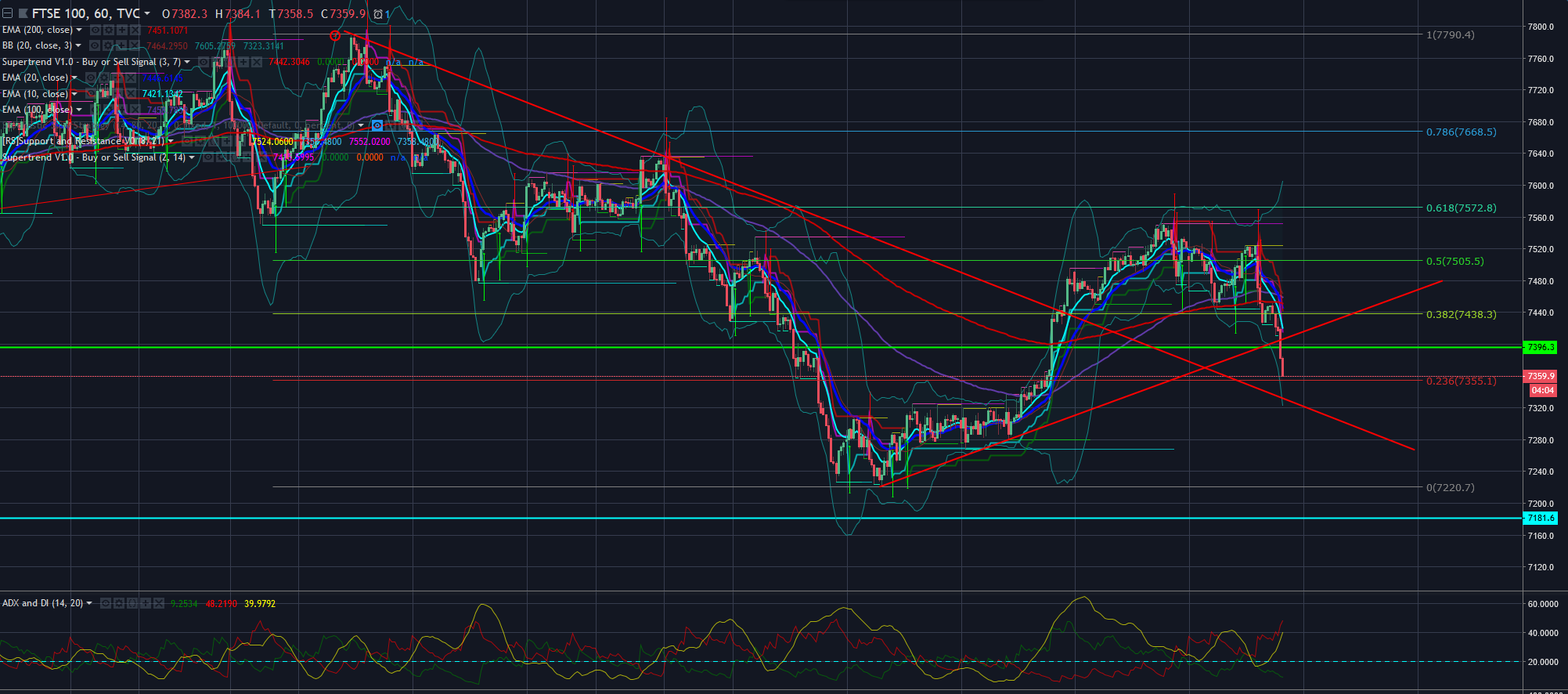
Task: Open source code braces for ADX and DI
Action: [132, 603]
